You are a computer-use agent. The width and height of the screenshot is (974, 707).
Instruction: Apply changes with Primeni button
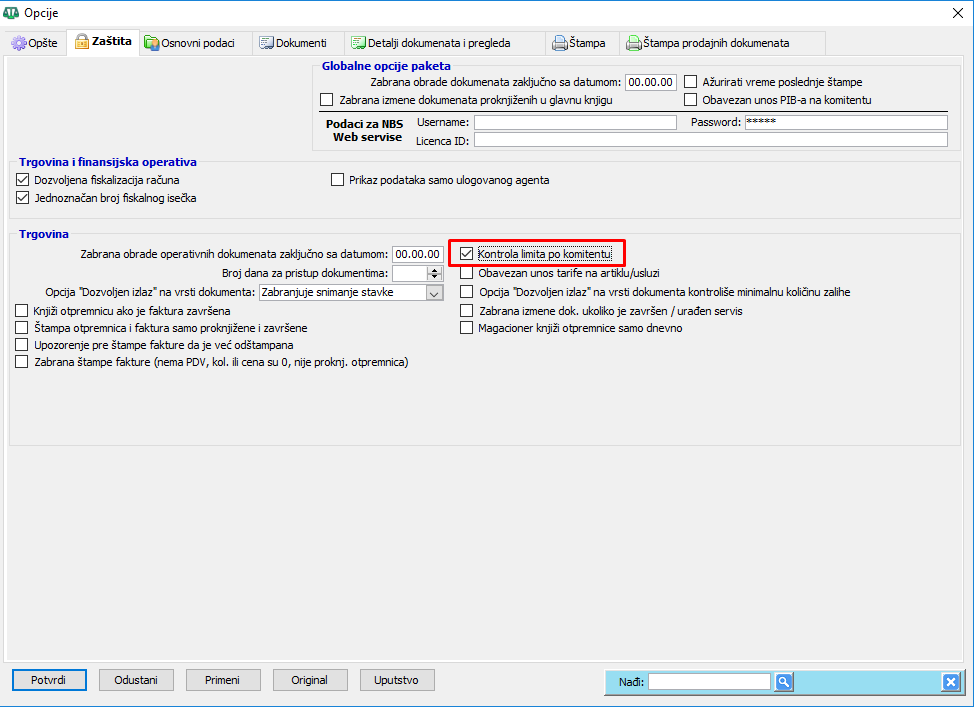click(223, 680)
